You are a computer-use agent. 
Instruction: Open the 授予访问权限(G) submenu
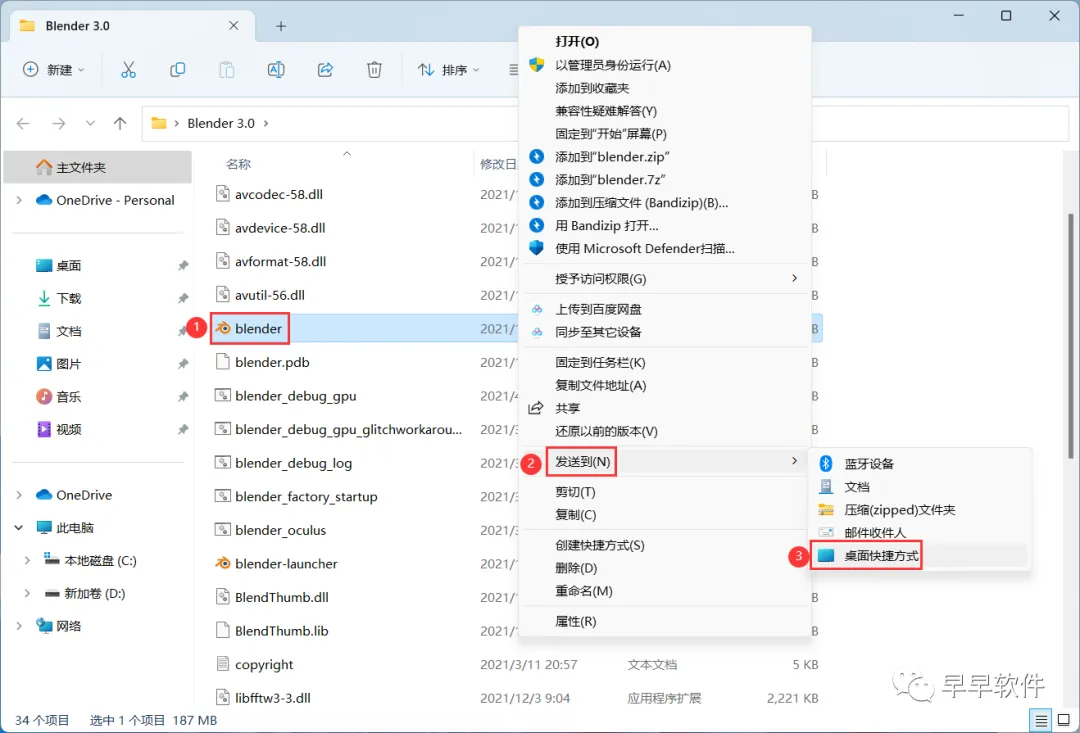tap(665, 279)
